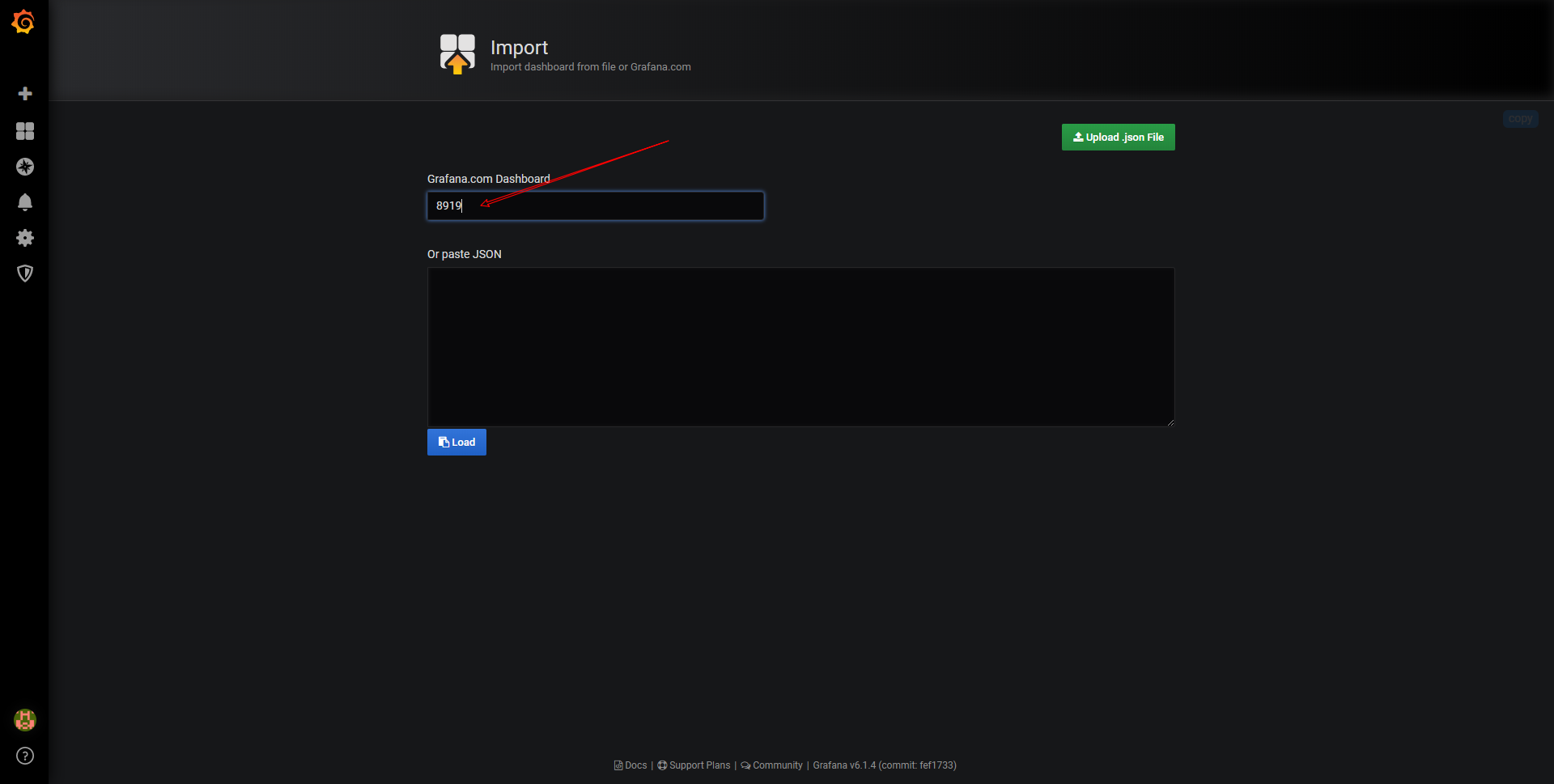
Task: Click the blue Load button
Action: [456, 443]
